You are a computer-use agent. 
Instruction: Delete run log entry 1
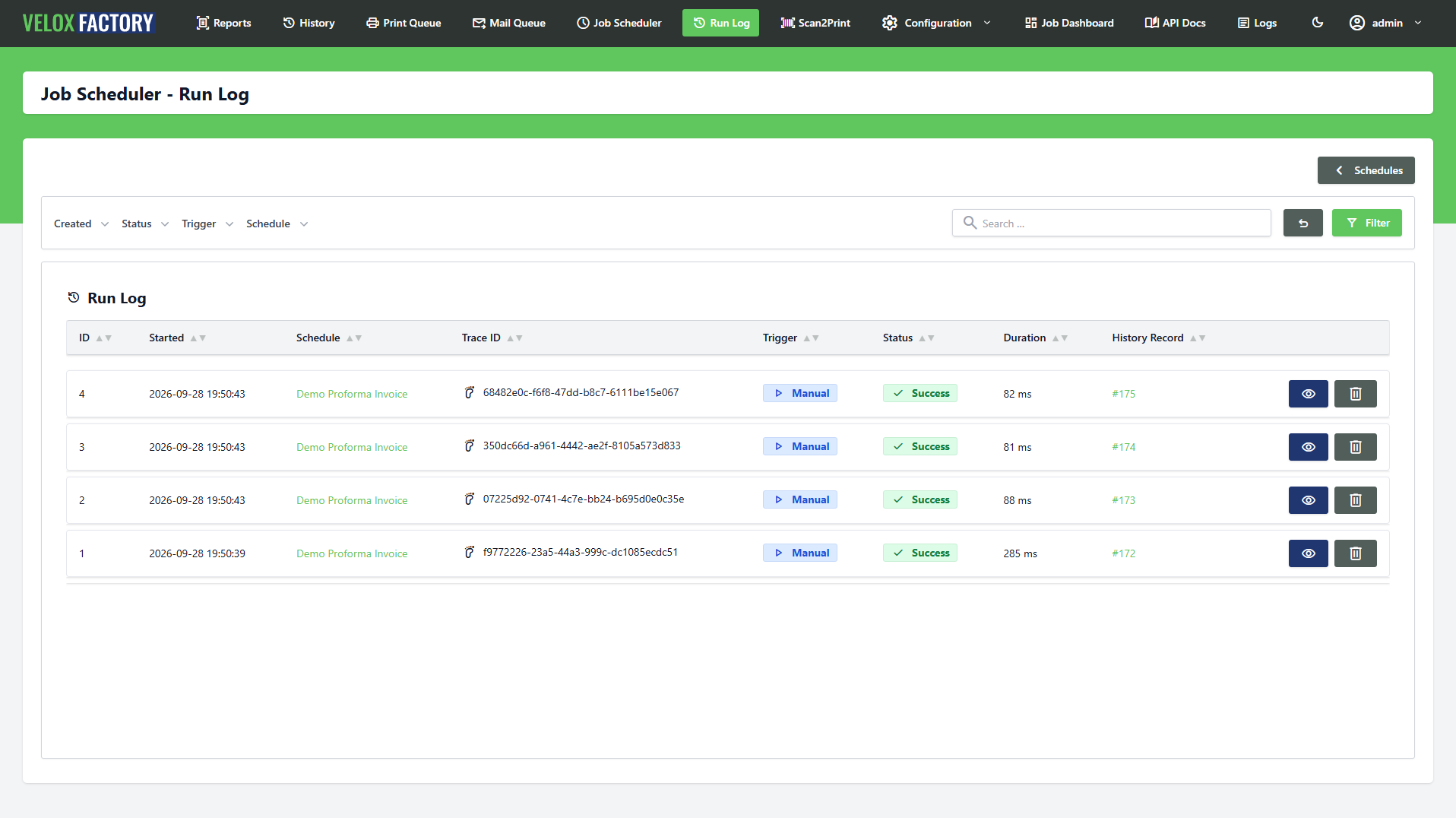click(1356, 553)
